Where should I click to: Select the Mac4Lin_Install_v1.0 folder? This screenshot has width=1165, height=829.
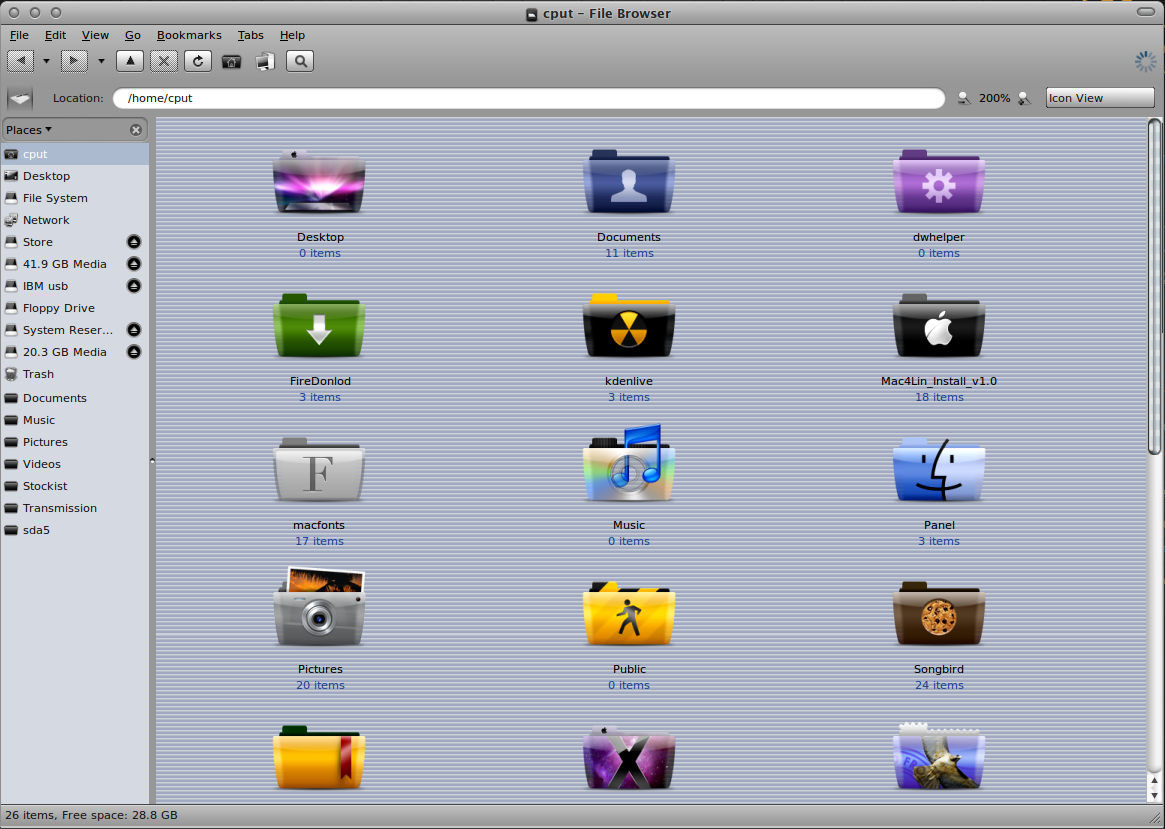tap(939, 325)
